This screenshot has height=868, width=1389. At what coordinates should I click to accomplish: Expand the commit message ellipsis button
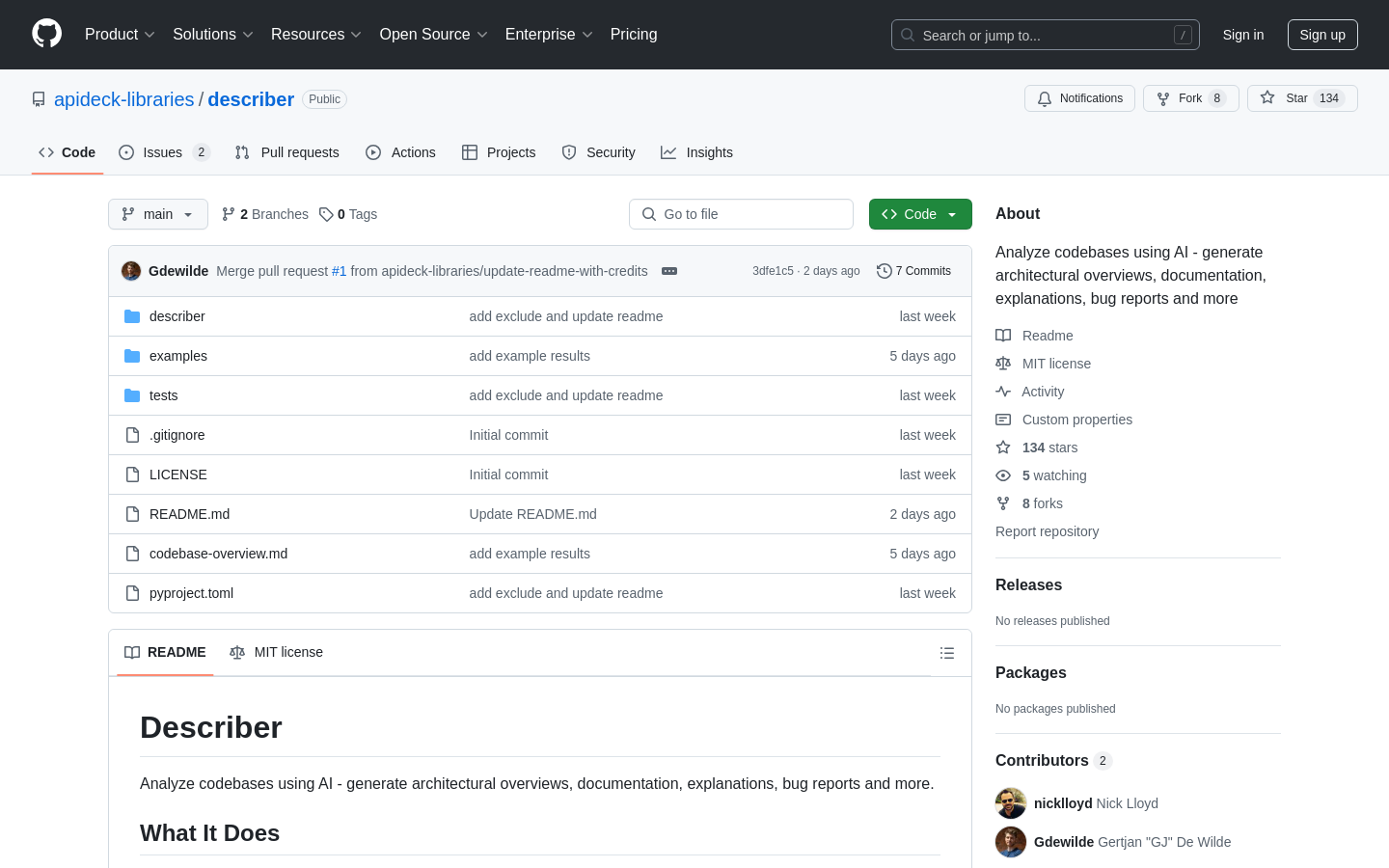pos(669,271)
